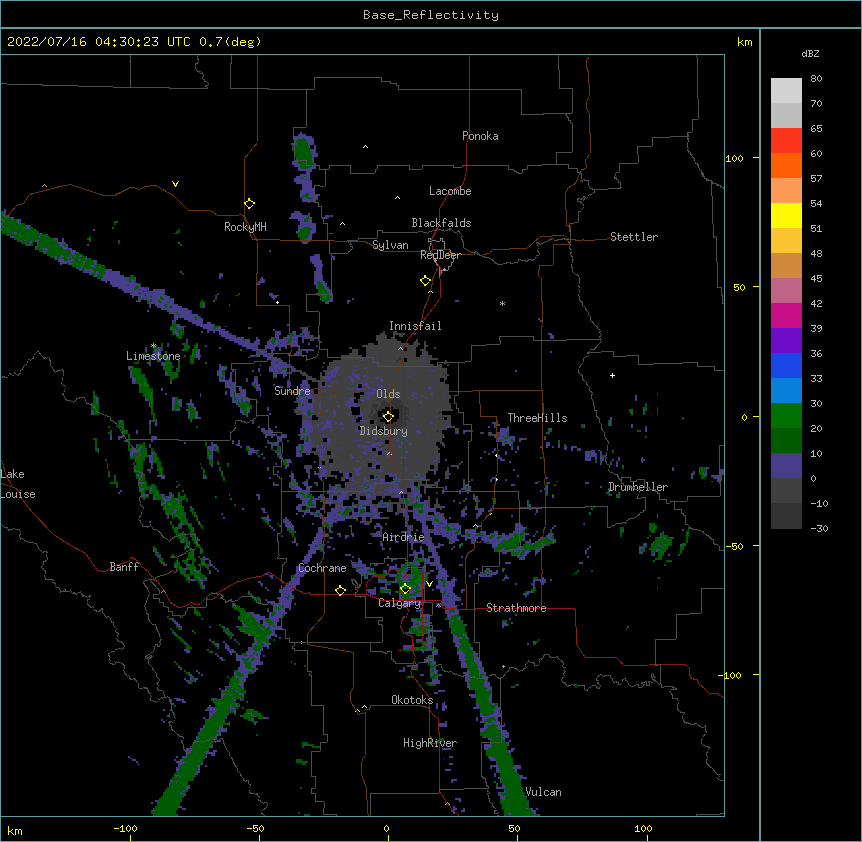Click the km unit label at top-right

tap(745, 42)
